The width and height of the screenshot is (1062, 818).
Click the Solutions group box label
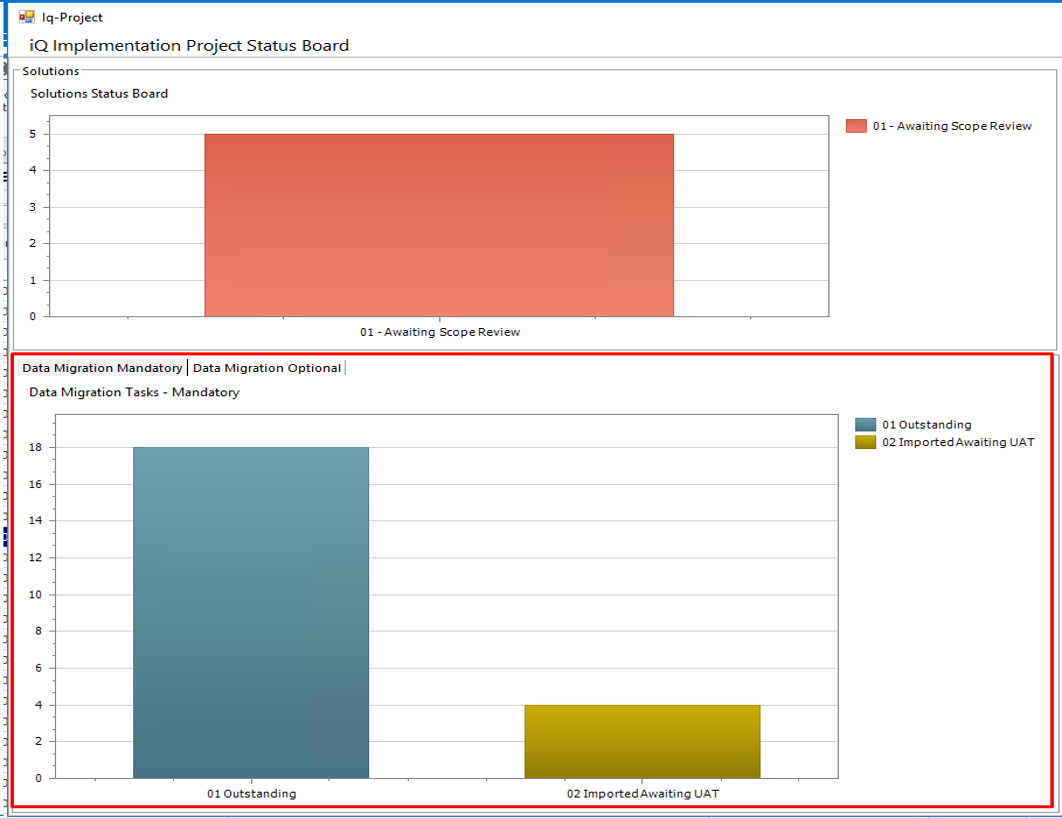click(x=50, y=71)
